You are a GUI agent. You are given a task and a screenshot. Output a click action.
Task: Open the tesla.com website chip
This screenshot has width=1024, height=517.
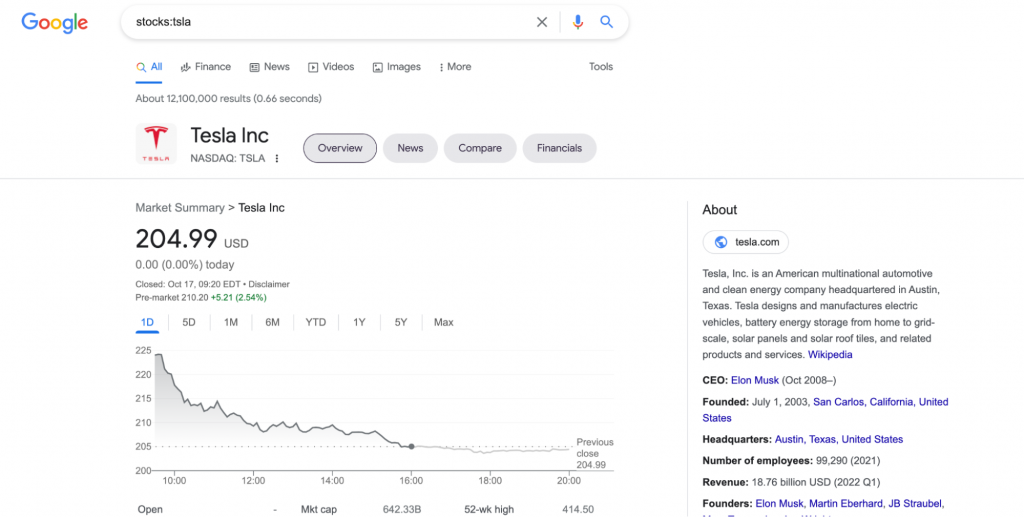[x=746, y=242]
